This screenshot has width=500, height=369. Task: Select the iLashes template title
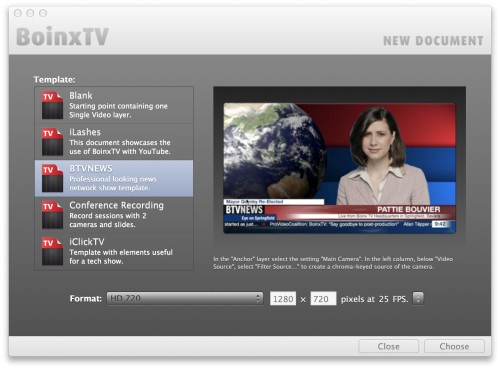pyautogui.click(x=85, y=132)
